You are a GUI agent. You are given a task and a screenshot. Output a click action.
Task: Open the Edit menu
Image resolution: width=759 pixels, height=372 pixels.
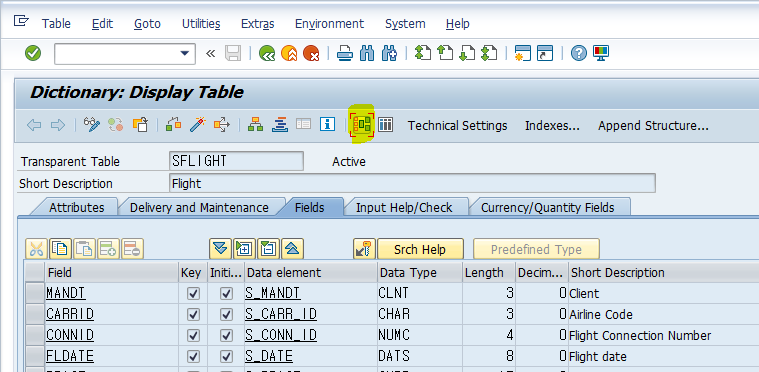coord(102,24)
